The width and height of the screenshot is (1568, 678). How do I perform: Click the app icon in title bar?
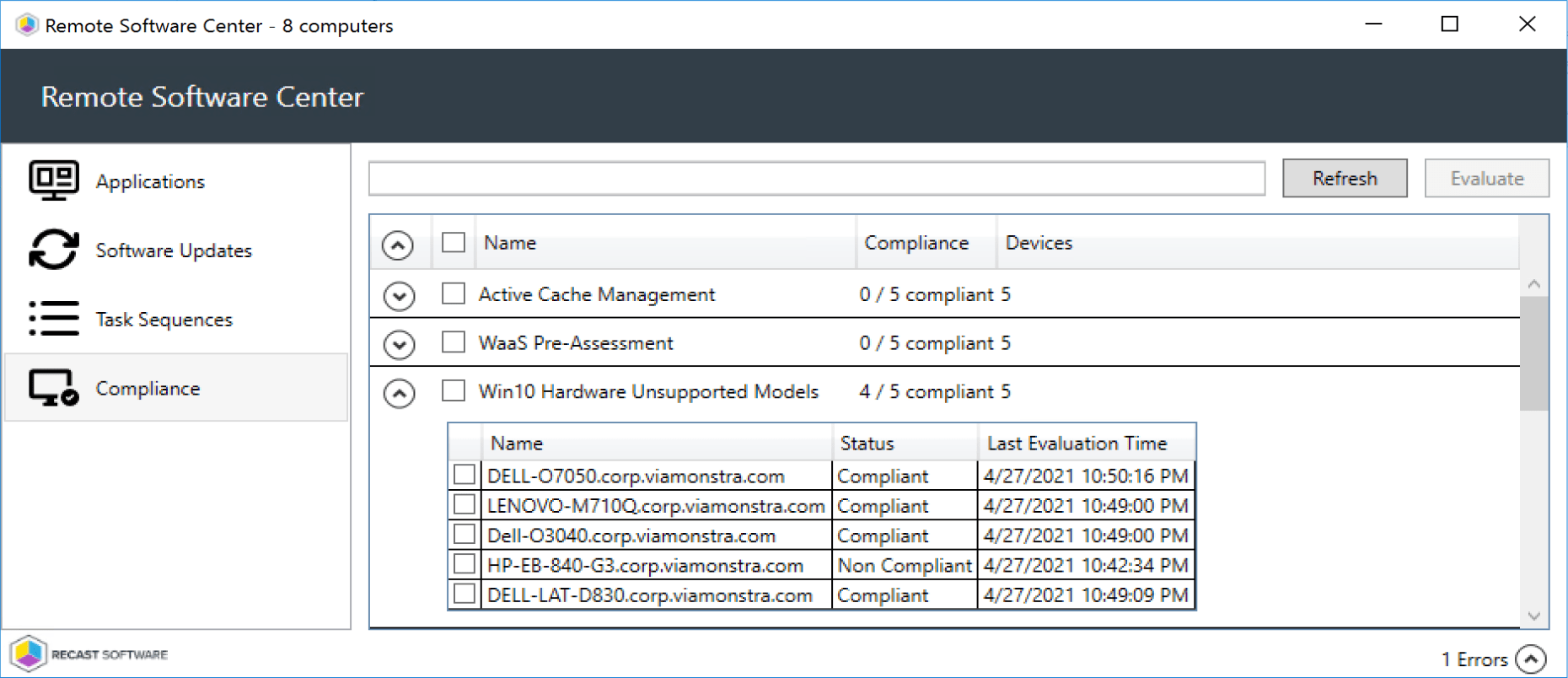point(27,25)
